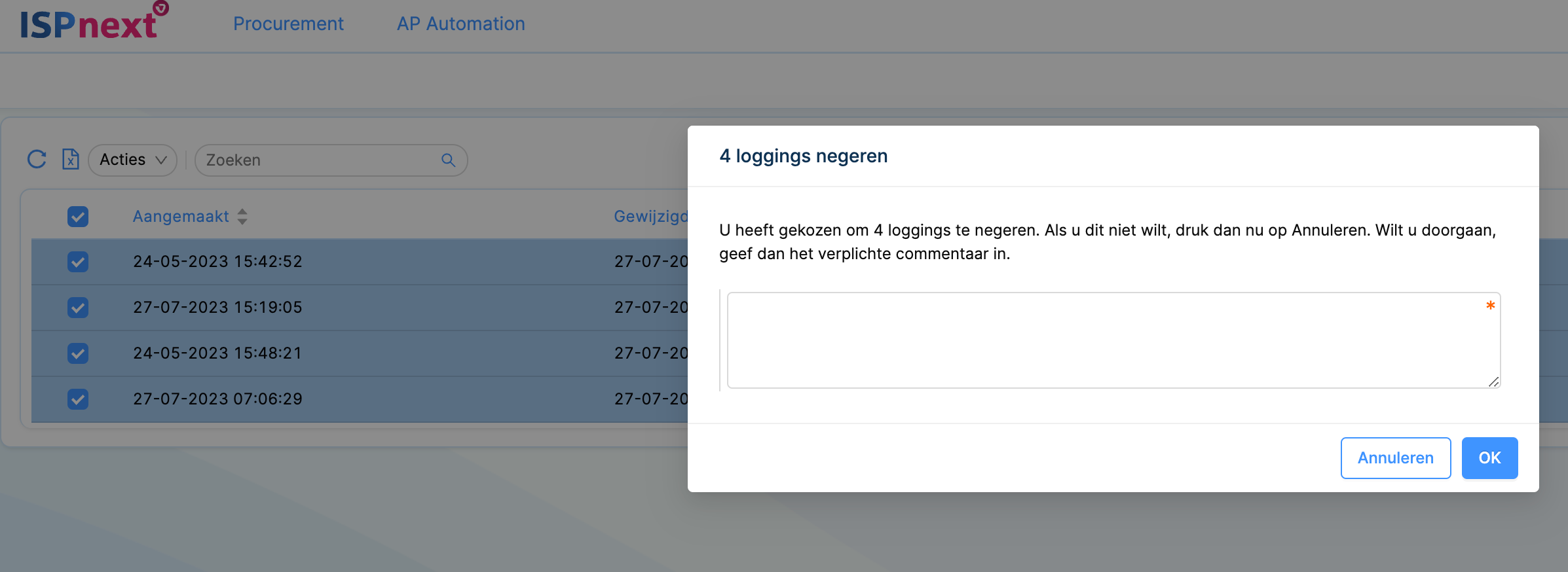This screenshot has height=572, width=1568.
Task: Open the Procurement menu
Action: [x=288, y=24]
